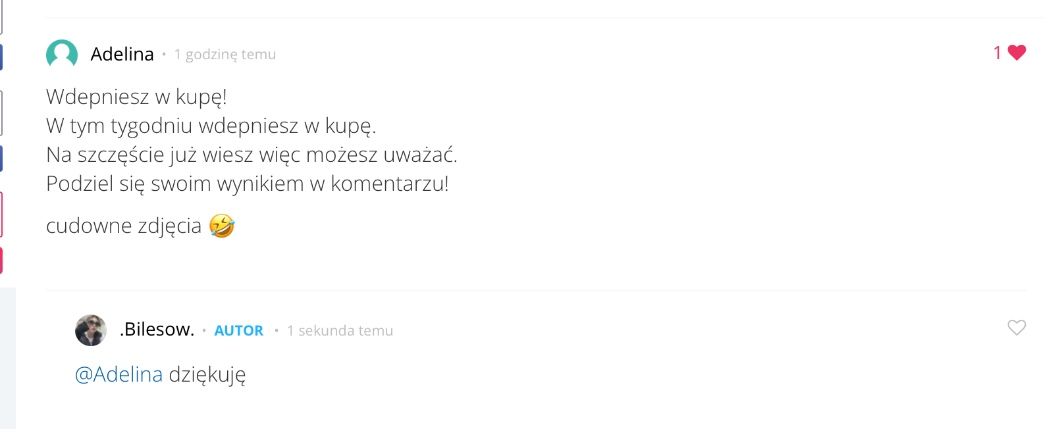This screenshot has width=1060, height=429.
Task: Click the "cudowne zdjęcia" comment text
Action: click(125, 227)
